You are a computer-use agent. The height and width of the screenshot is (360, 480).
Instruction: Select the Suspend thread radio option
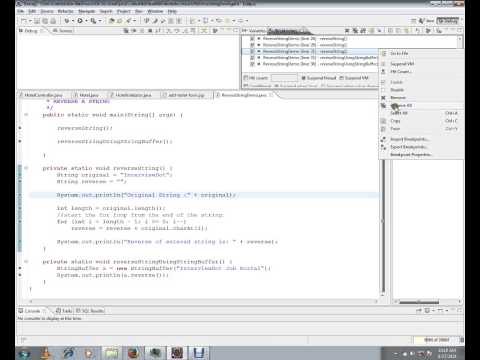(304, 78)
